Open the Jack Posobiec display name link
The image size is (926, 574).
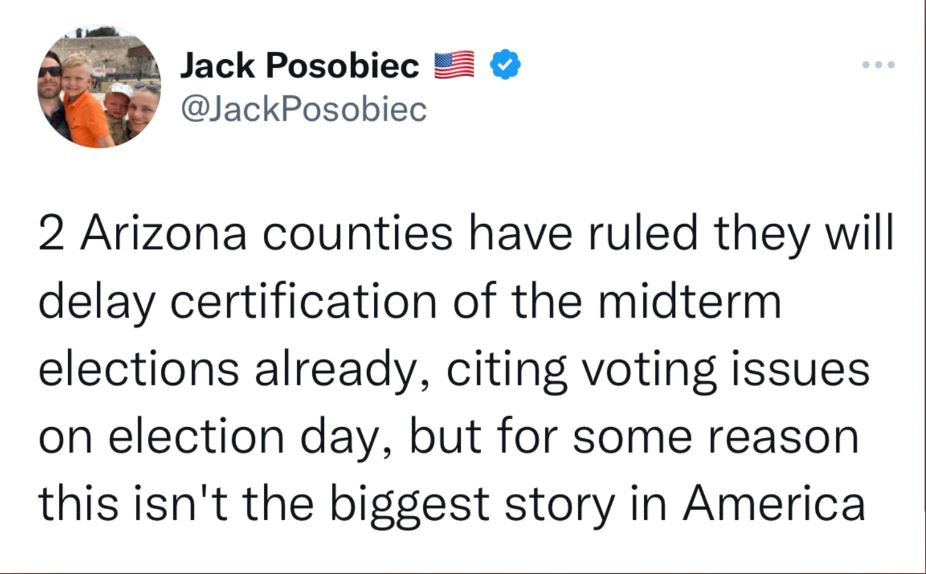(x=300, y=66)
